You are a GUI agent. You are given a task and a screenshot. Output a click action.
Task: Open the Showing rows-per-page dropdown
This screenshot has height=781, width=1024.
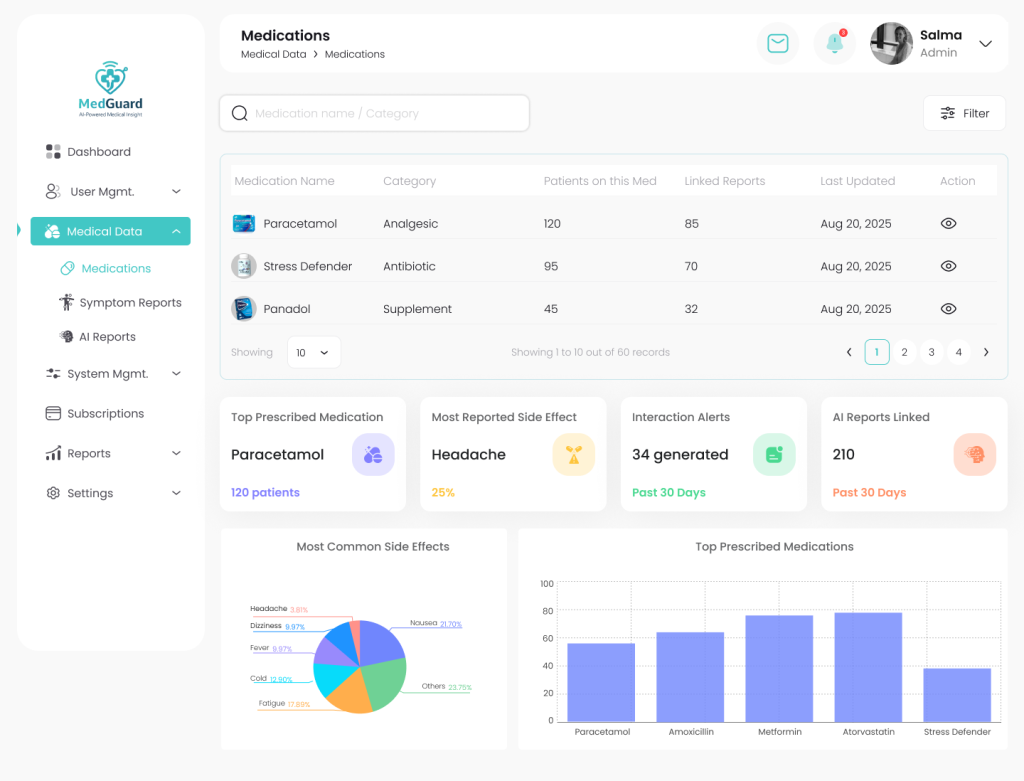click(313, 352)
